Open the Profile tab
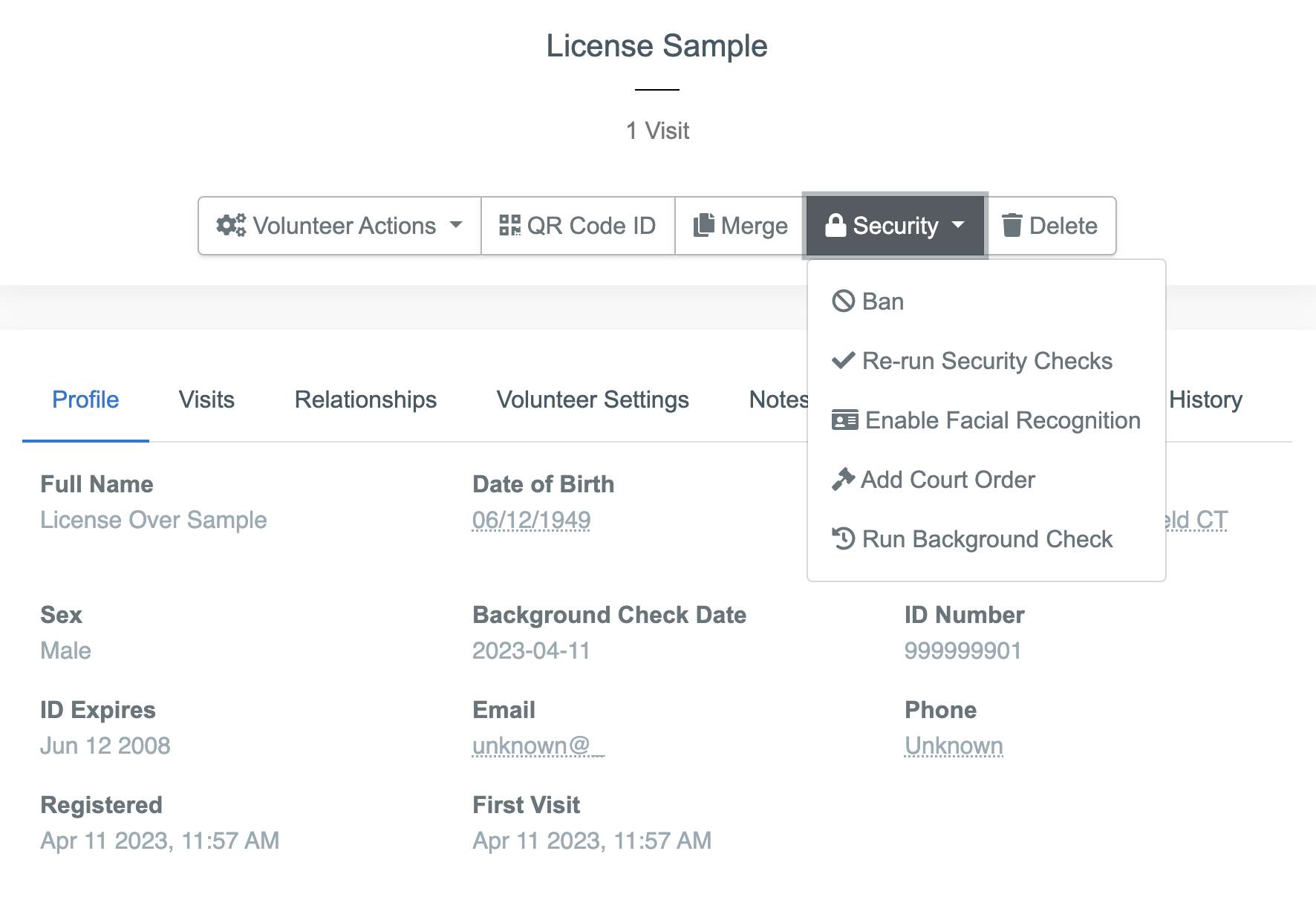Screen dimensions: 1316x900 tap(85, 400)
